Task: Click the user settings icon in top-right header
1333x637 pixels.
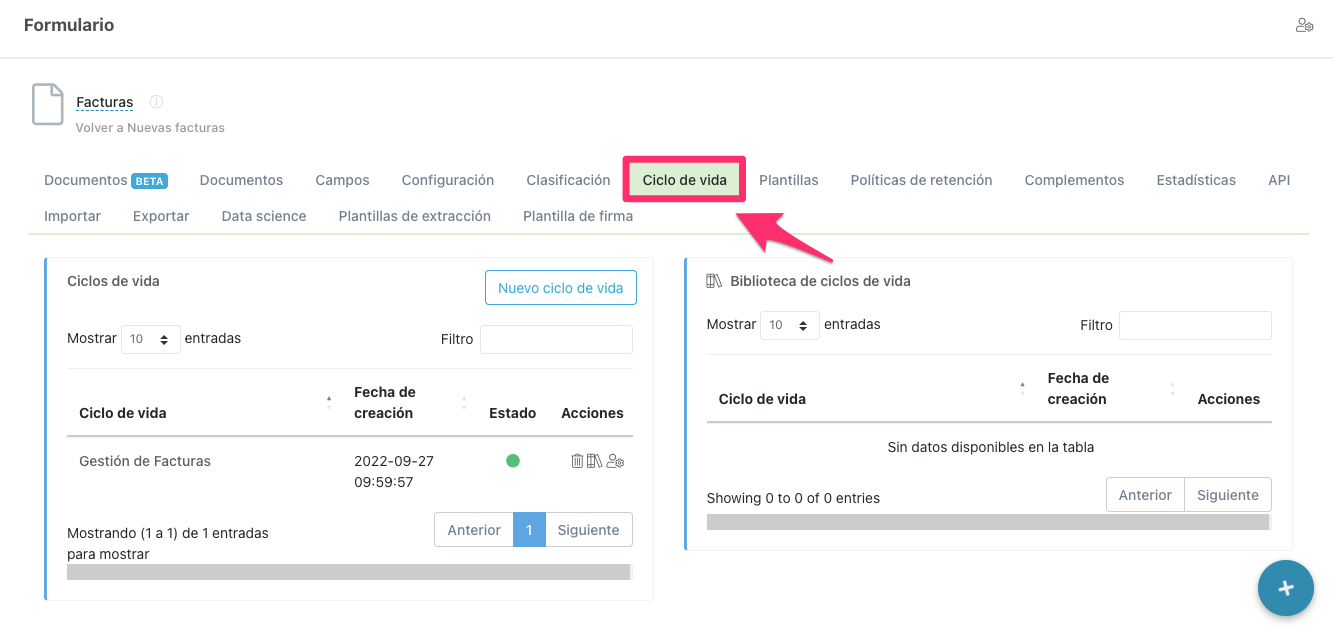Action: [1304, 26]
